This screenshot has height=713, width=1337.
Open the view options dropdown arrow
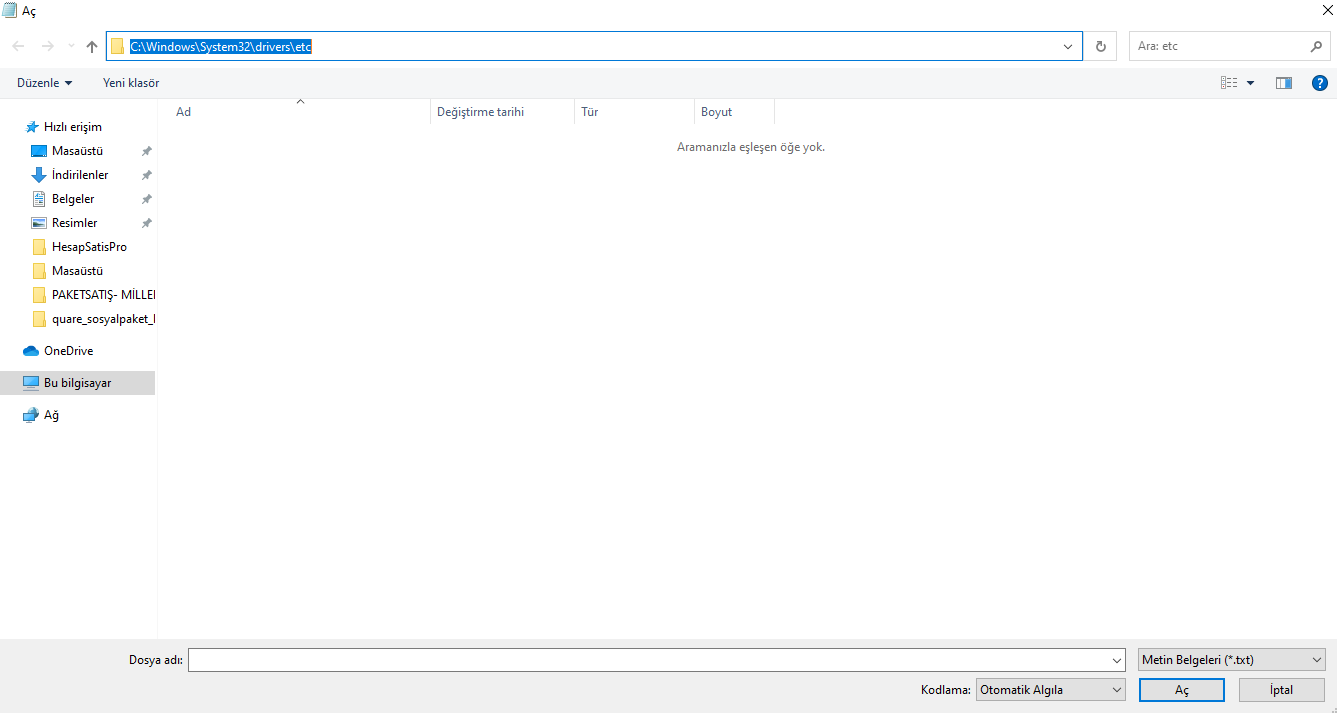(x=1250, y=83)
